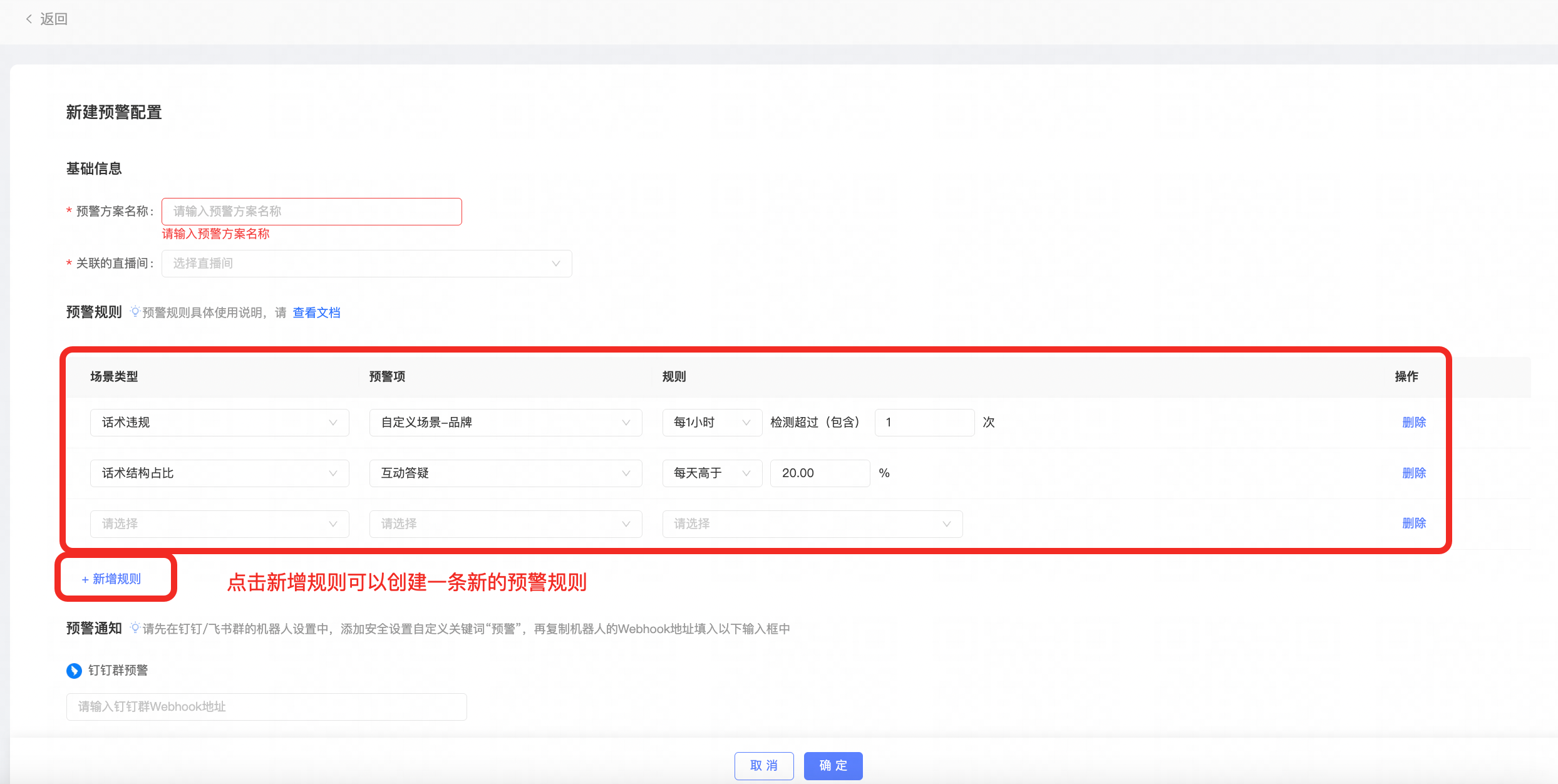Expand the 互动答疑 alert item dropdown
This screenshot has height=784, width=1558.
pyautogui.click(x=505, y=473)
